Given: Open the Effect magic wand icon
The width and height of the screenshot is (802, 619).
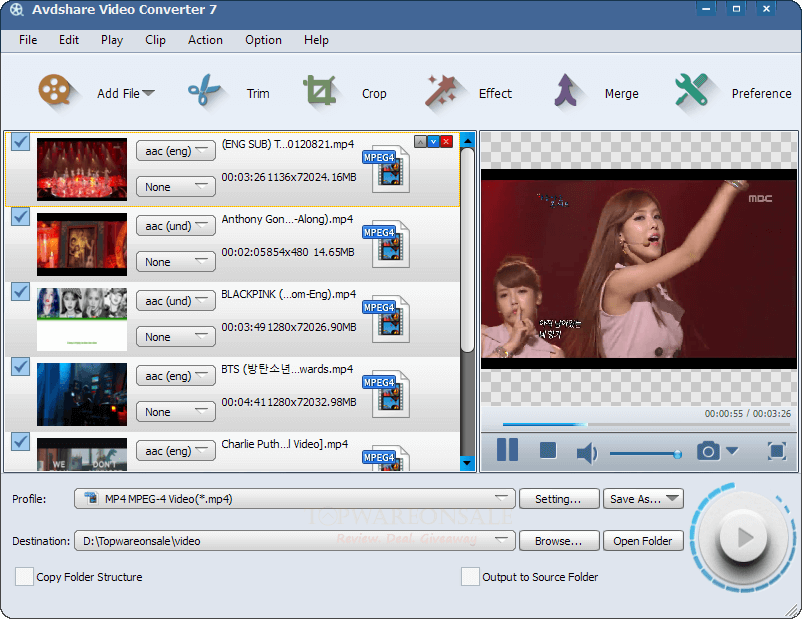Looking at the screenshot, I should point(440,91).
